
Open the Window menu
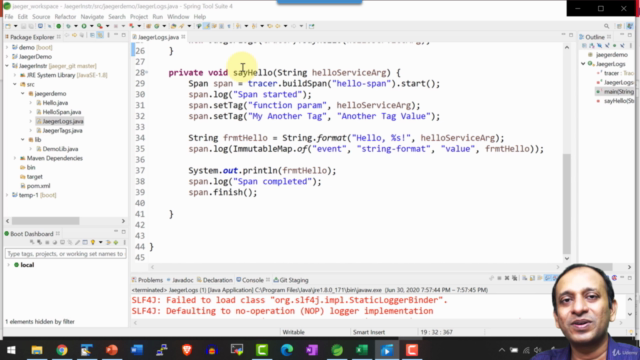178,17
